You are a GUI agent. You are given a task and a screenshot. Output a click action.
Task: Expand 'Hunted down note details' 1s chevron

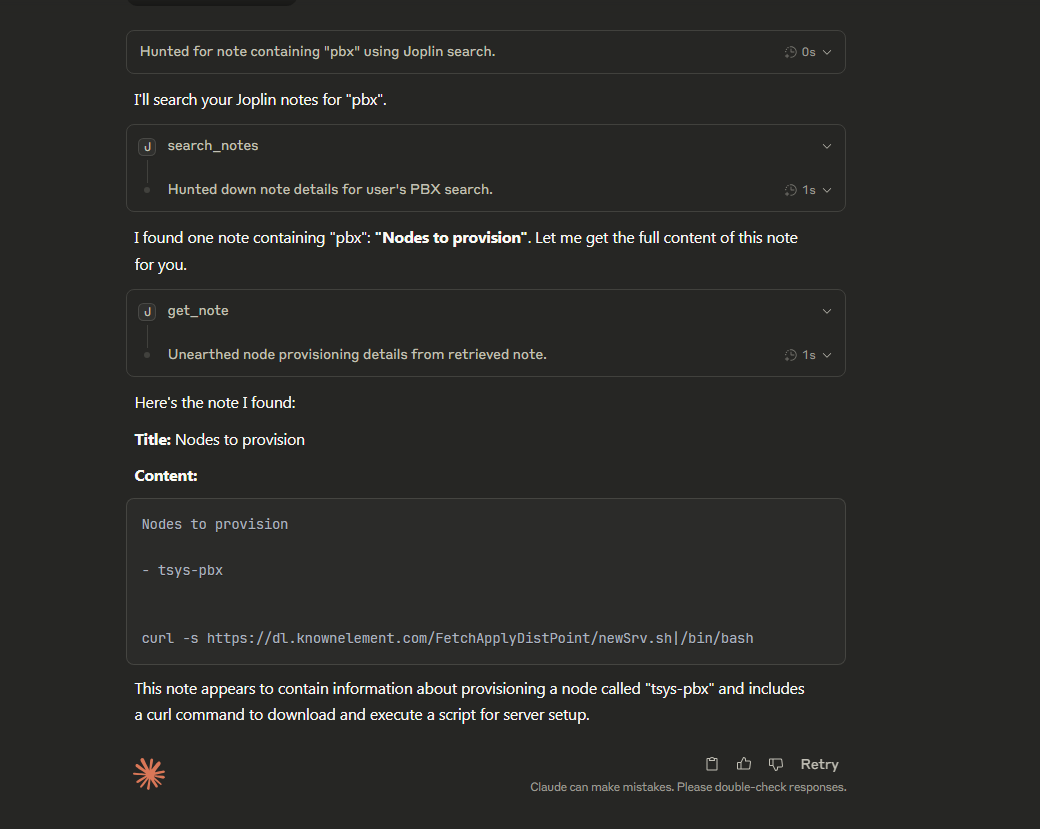click(x=826, y=190)
